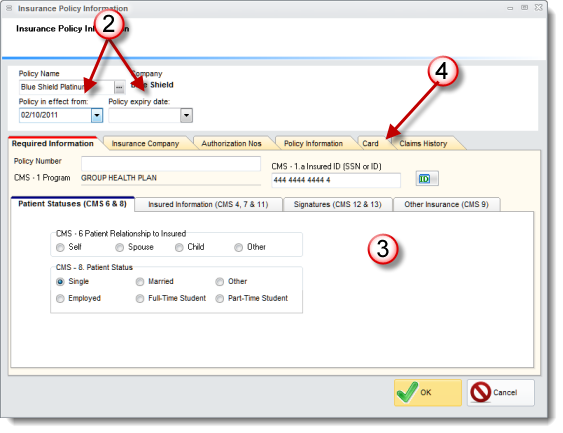The width and height of the screenshot is (563, 433).
Task: Switch to Insured Information (CMS 4, 7 & 11) tab
Action: (x=208, y=205)
